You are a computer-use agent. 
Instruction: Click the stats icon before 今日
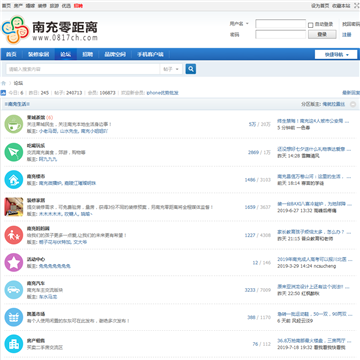point(3,93)
